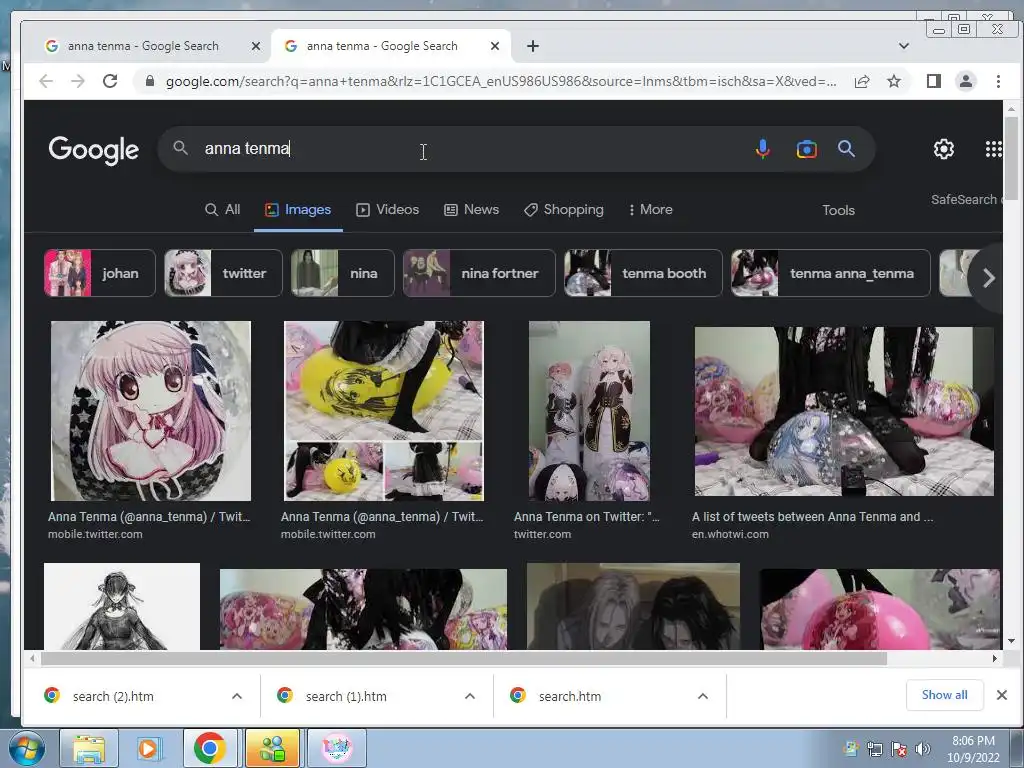Select the nina suggestion chip
The width and height of the screenshot is (1024, 768).
(342, 273)
